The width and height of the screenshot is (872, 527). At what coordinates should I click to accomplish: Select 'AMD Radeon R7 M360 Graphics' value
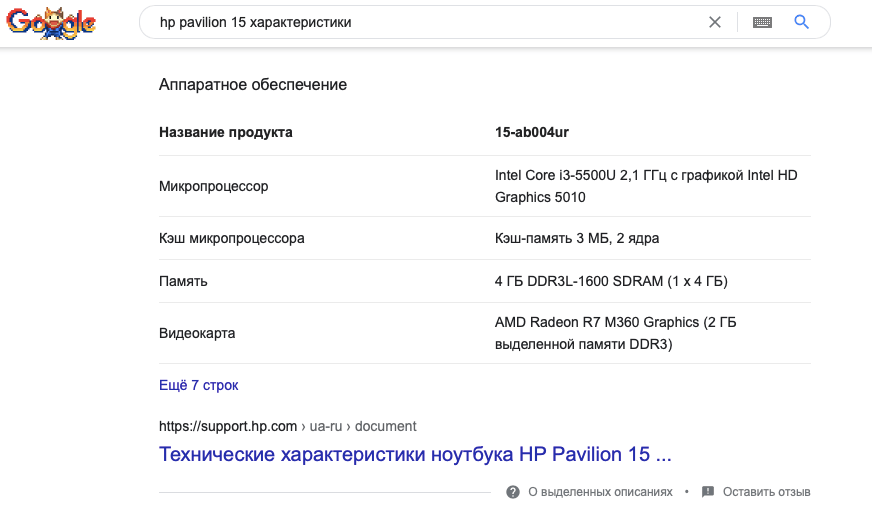[x=616, y=333]
